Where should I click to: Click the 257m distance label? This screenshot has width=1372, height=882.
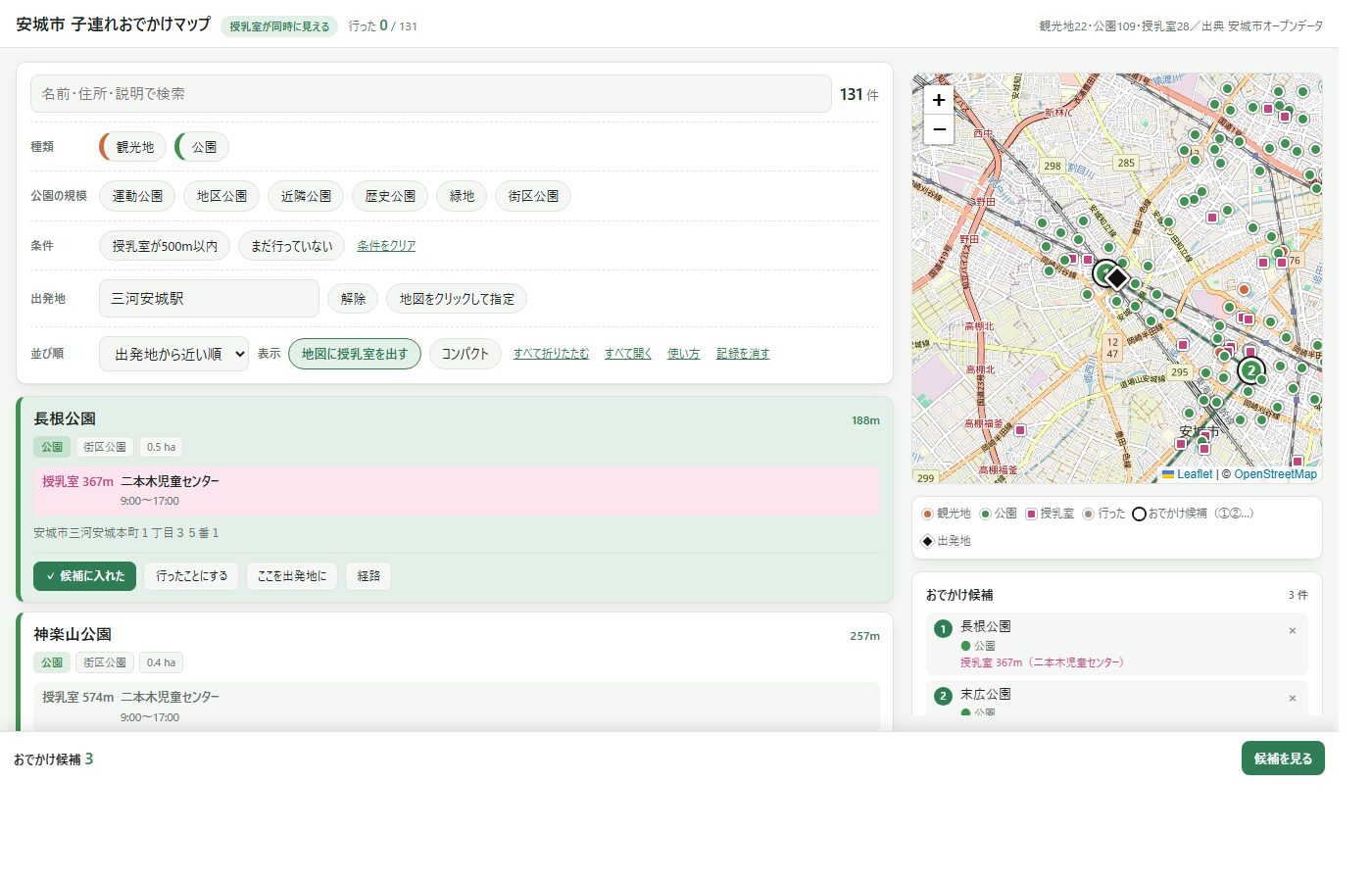(x=864, y=636)
